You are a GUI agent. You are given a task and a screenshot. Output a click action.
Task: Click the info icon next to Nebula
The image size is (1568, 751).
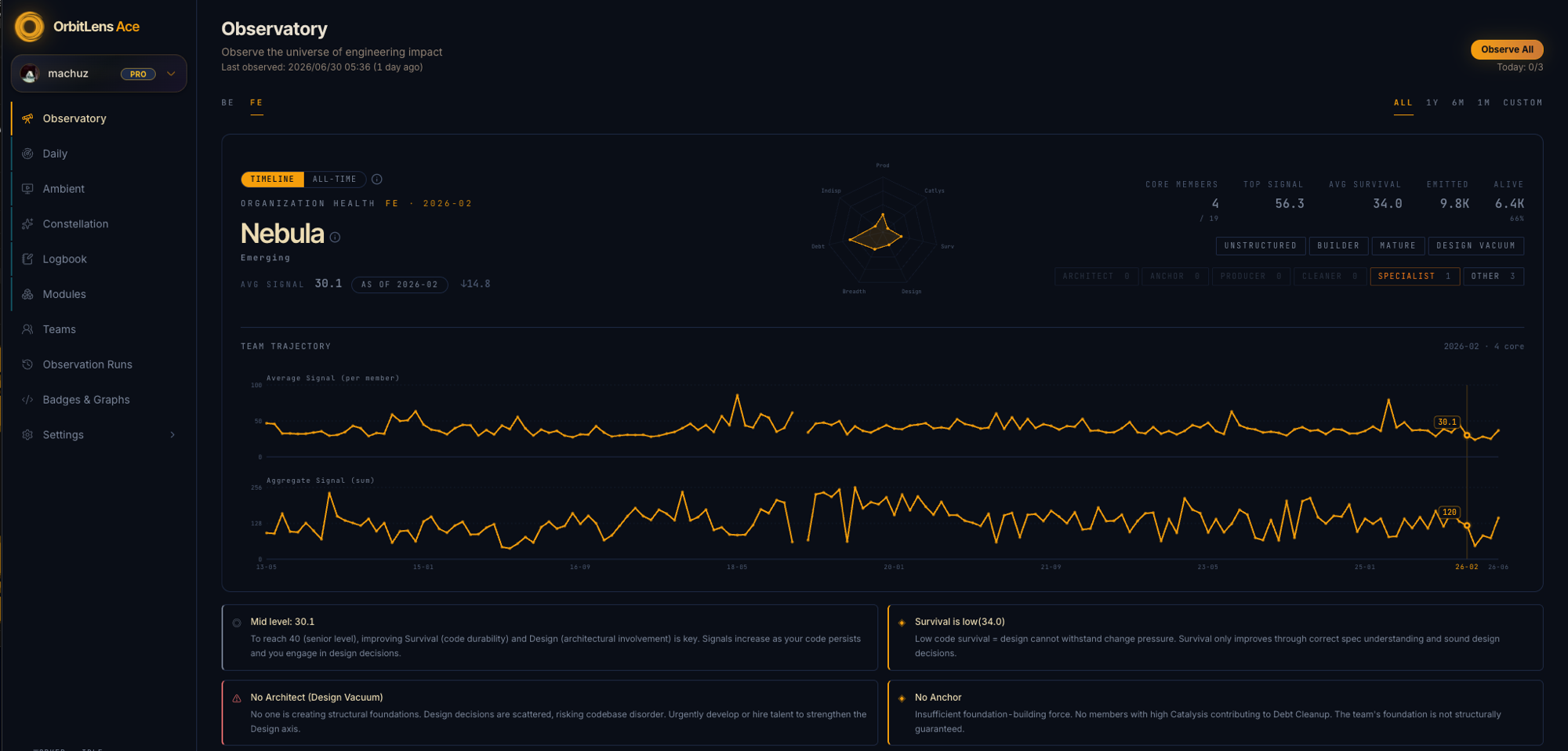pos(335,238)
